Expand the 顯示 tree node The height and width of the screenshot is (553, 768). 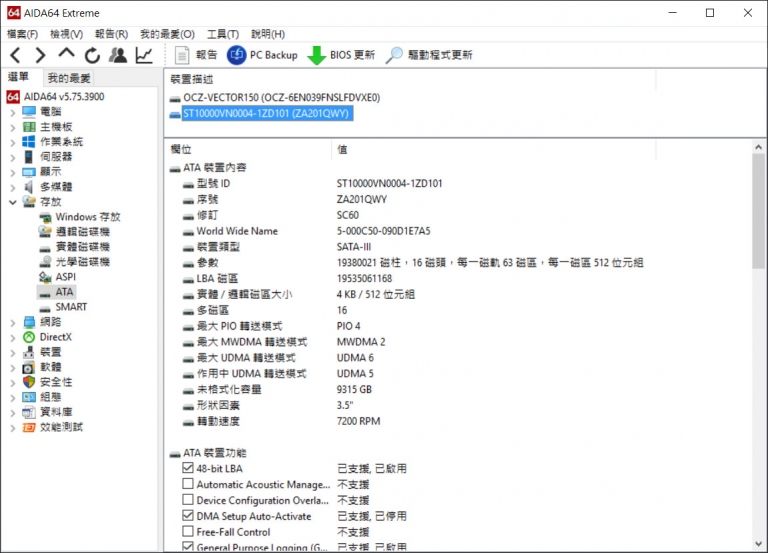pyautogui.click(x=13, y=172)
